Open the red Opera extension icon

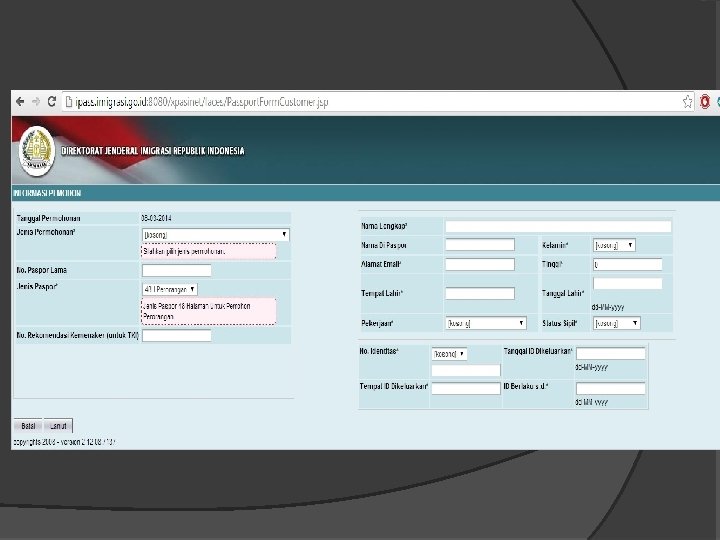[704, 101]
